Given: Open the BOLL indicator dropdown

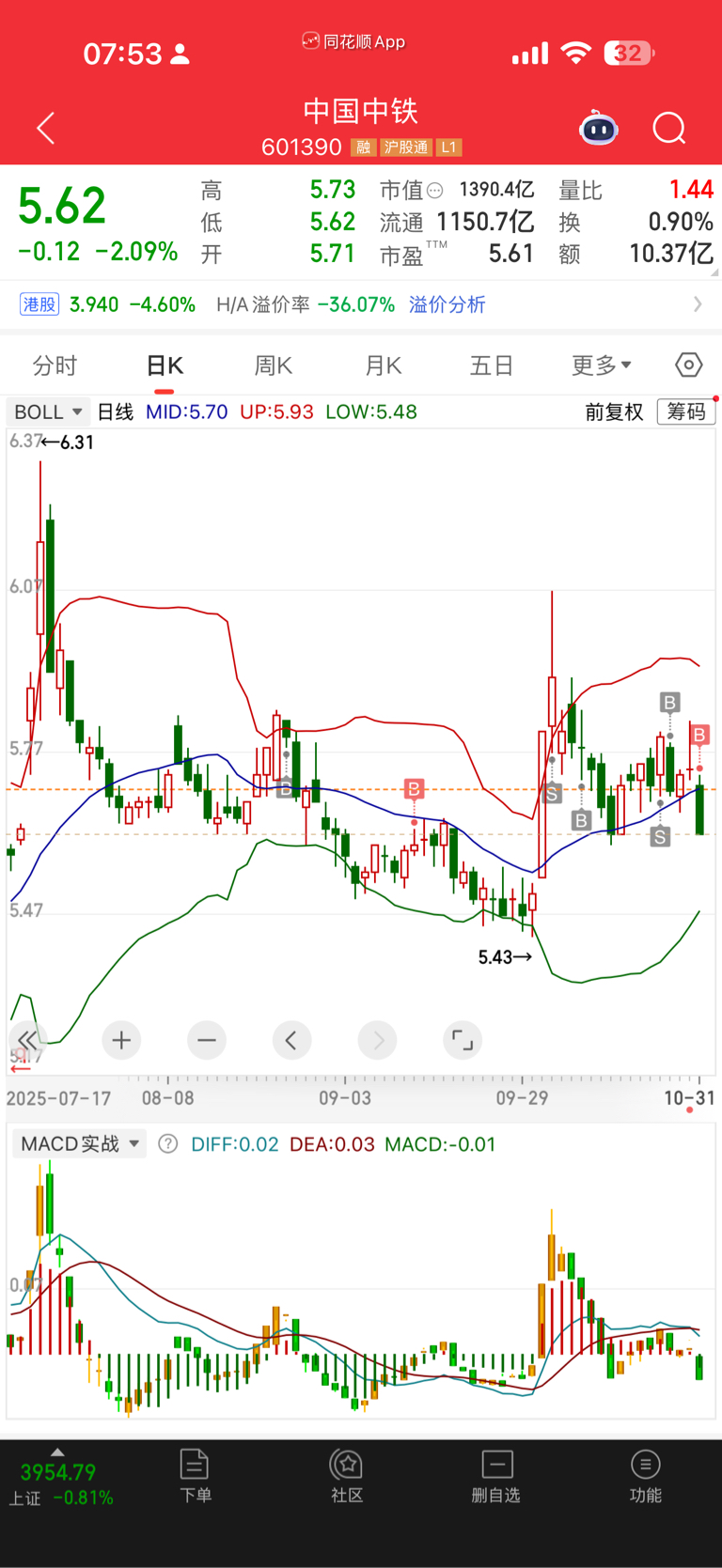Looking at the screenshot, I should (48, 411).
